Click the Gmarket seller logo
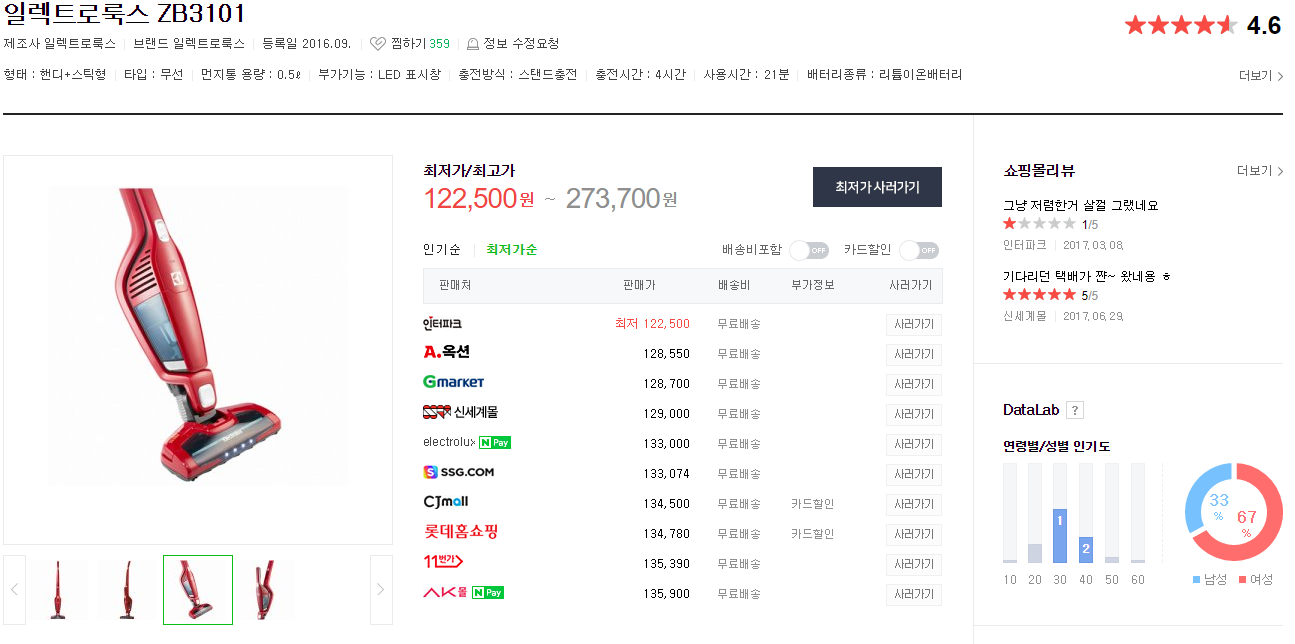This screenshot has height=644, width=1295. click(453, 383)
